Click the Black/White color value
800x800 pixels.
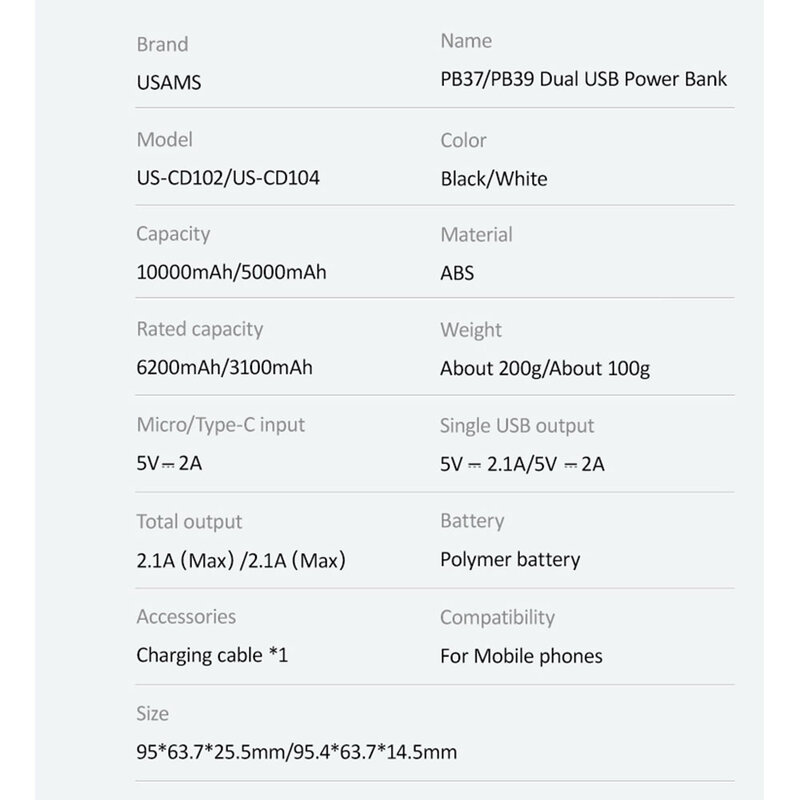(x=494, y=179)
